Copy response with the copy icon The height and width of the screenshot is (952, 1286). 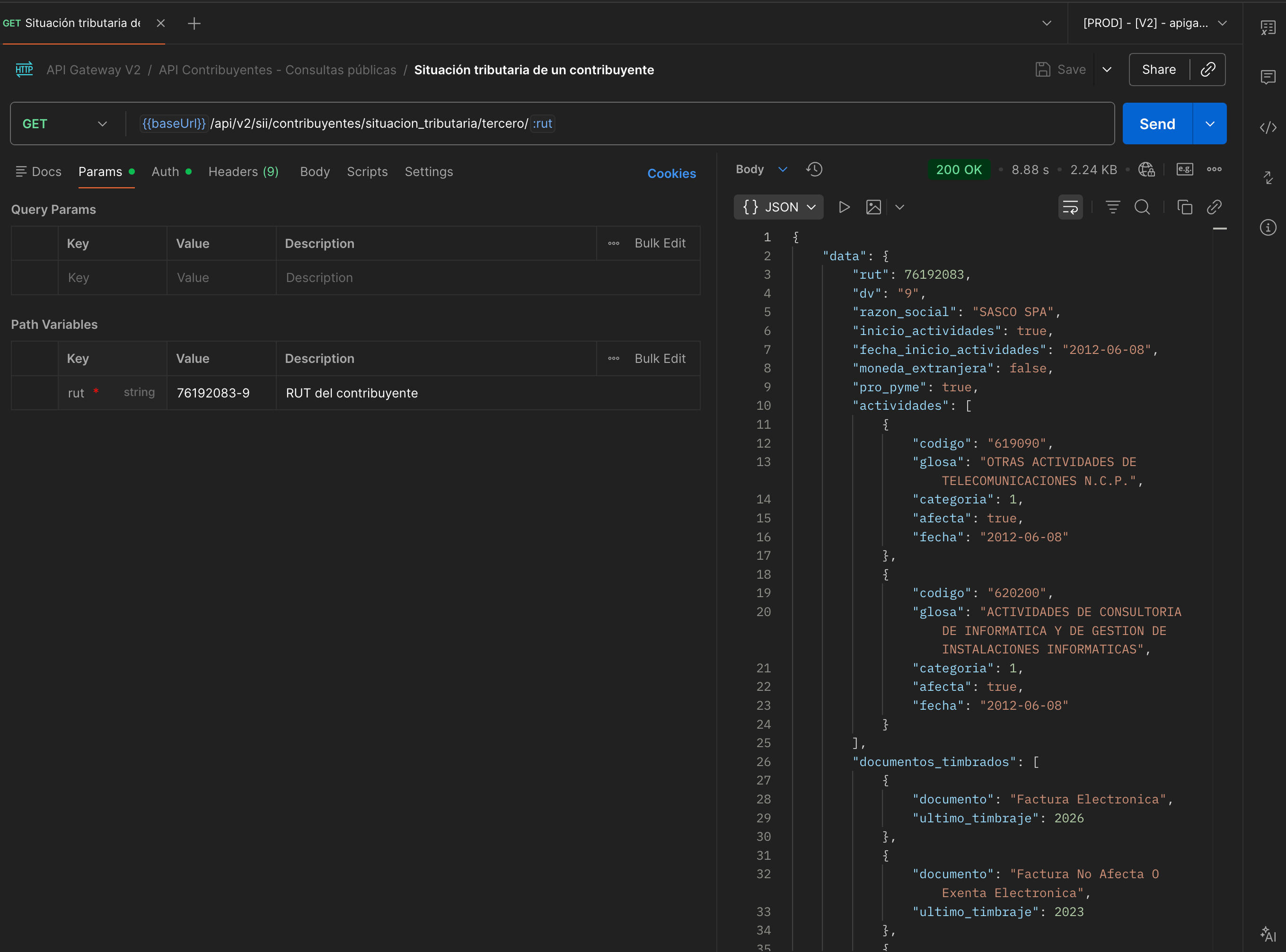(x=1185, y=207)
